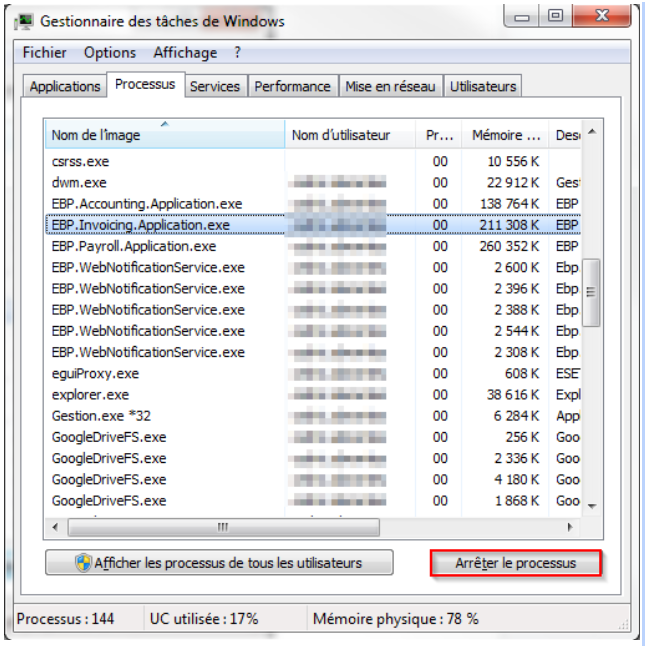645x646 pixels.
Task: Select EBP.Accounting.Application.exe process
Action: tap(313, 204)
